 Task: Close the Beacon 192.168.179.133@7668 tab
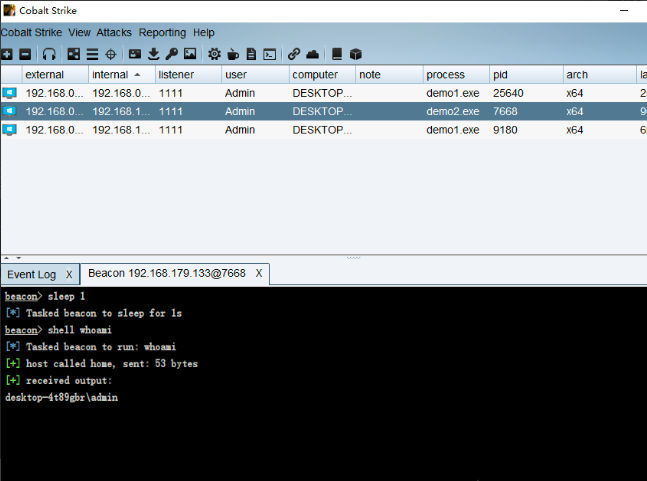point(259,274)
